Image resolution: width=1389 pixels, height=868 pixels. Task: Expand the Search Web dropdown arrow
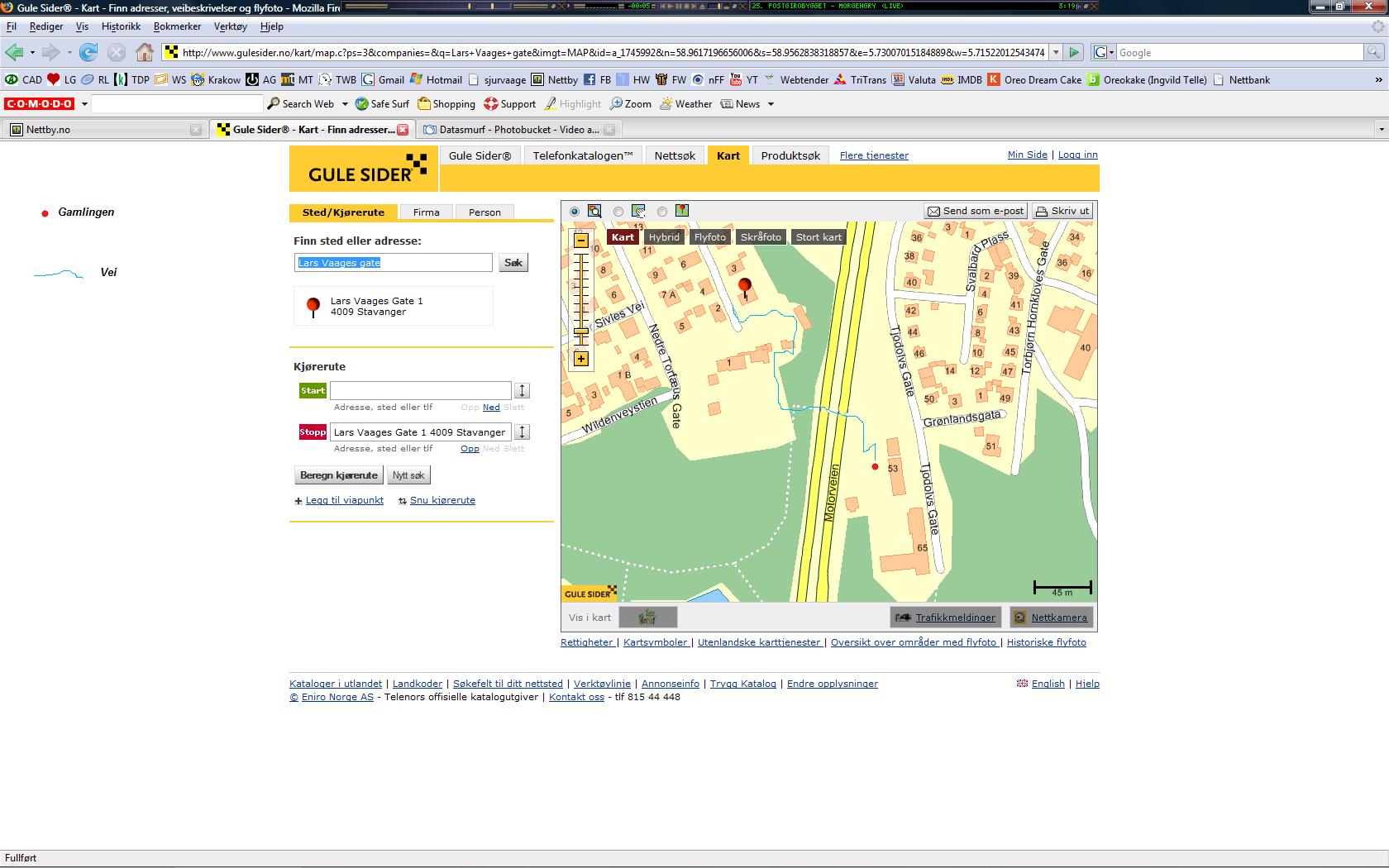tap(345, 104)
